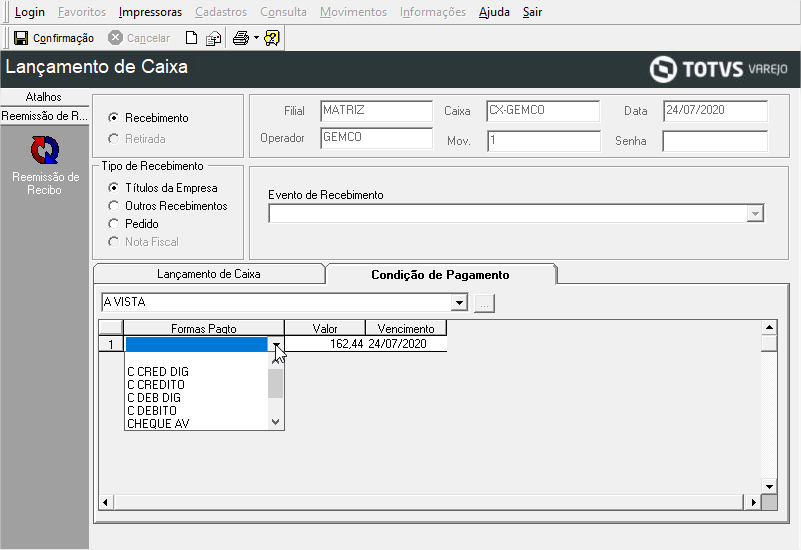Select the Pedido radio button

tap(113, 224)
